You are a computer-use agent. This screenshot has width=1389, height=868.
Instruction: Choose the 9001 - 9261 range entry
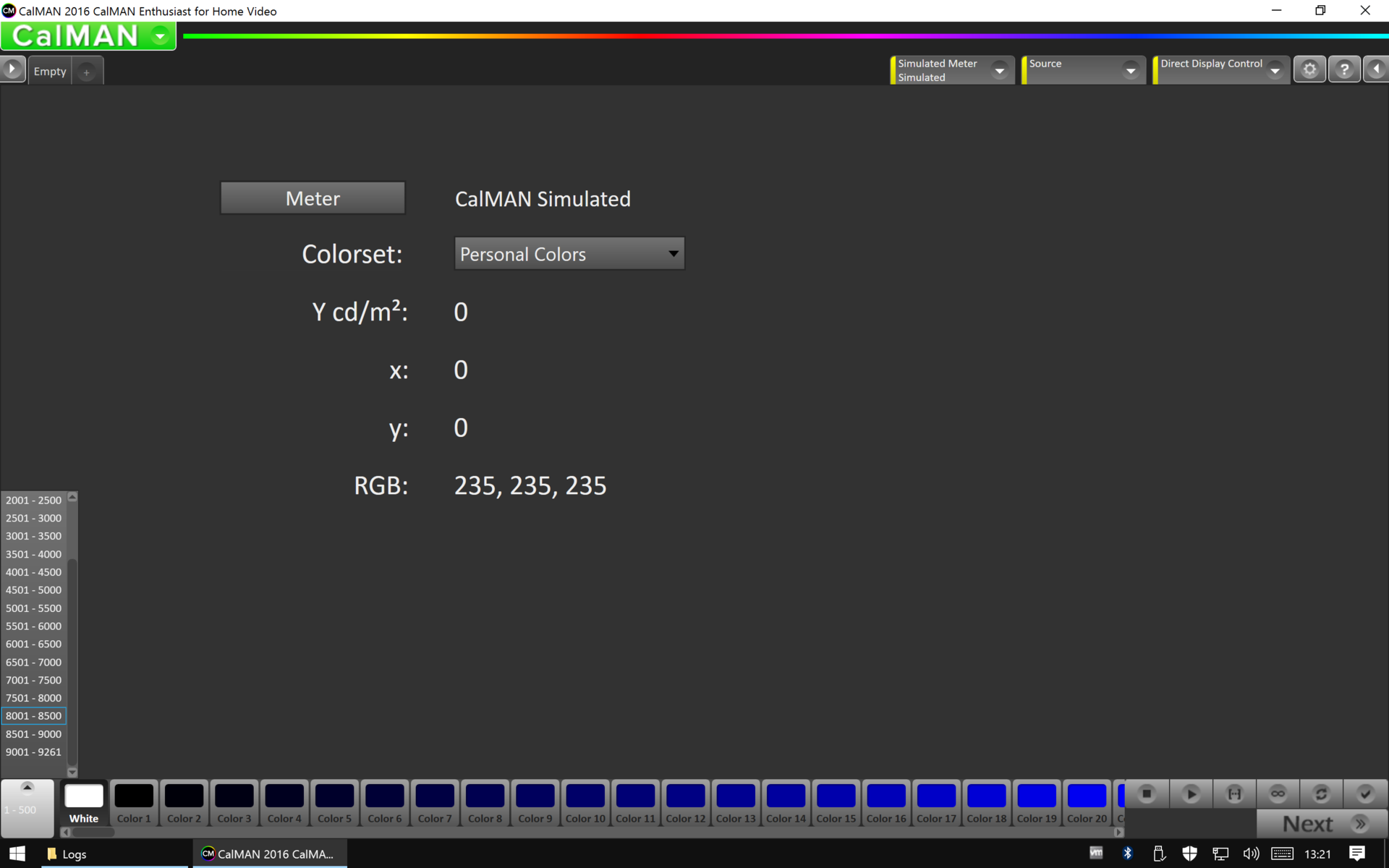pyautogui.click(x=33, y=752)
